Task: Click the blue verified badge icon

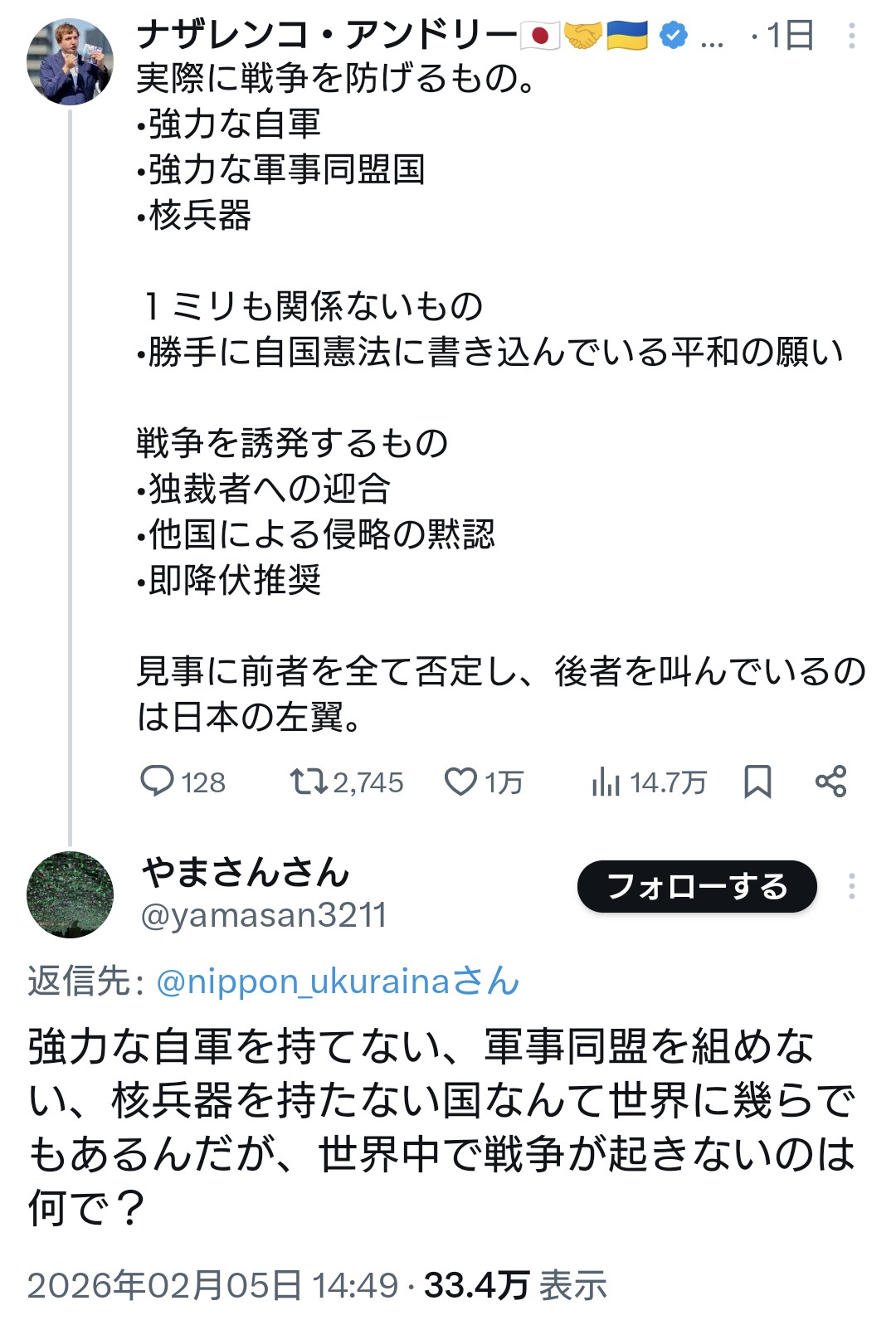Action: (x=673, y=36)
